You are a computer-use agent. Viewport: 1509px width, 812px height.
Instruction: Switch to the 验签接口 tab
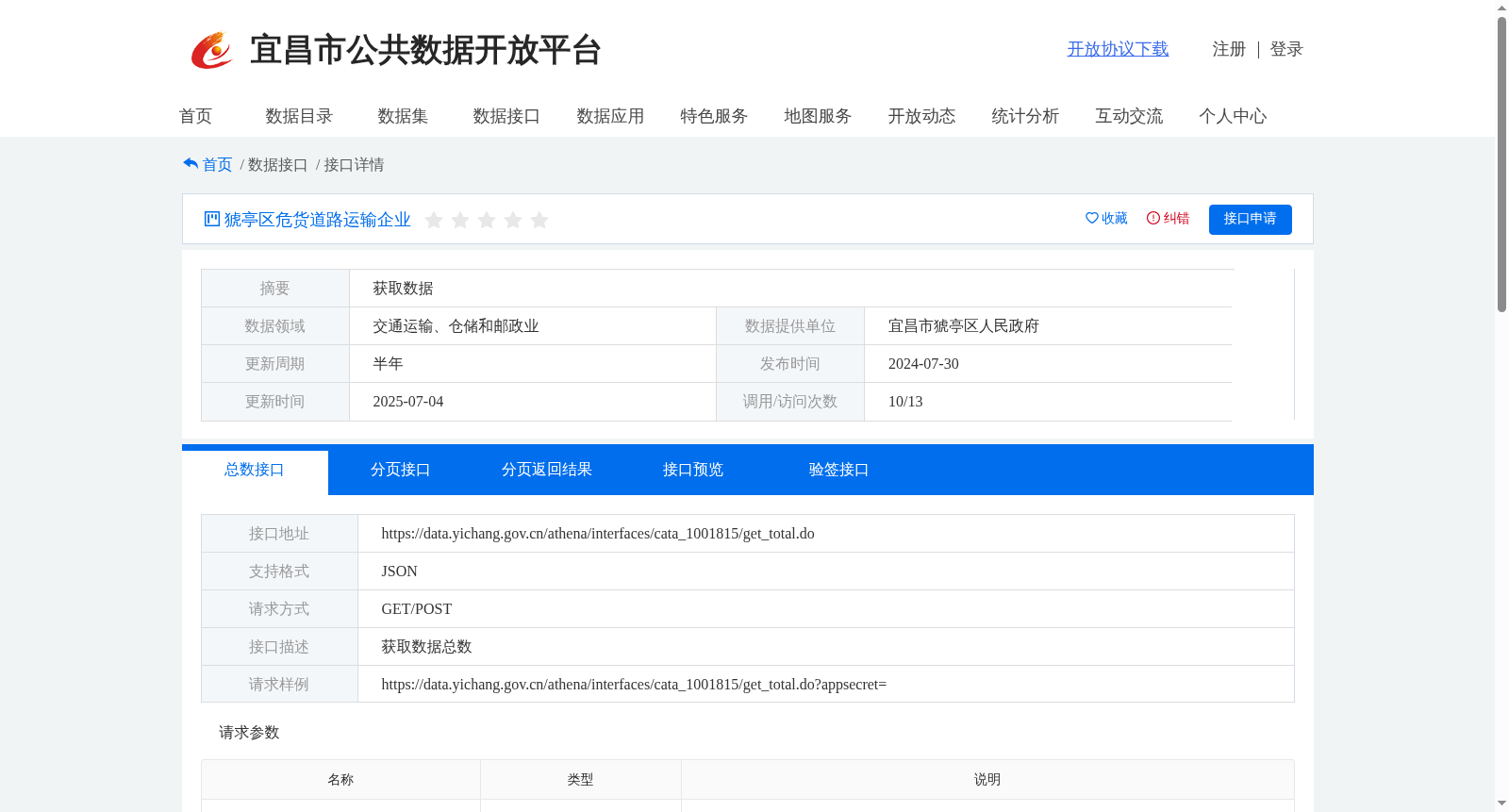pos(839,470)
